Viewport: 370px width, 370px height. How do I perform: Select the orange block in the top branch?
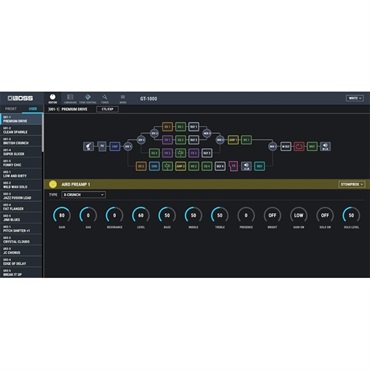(167, 127)
